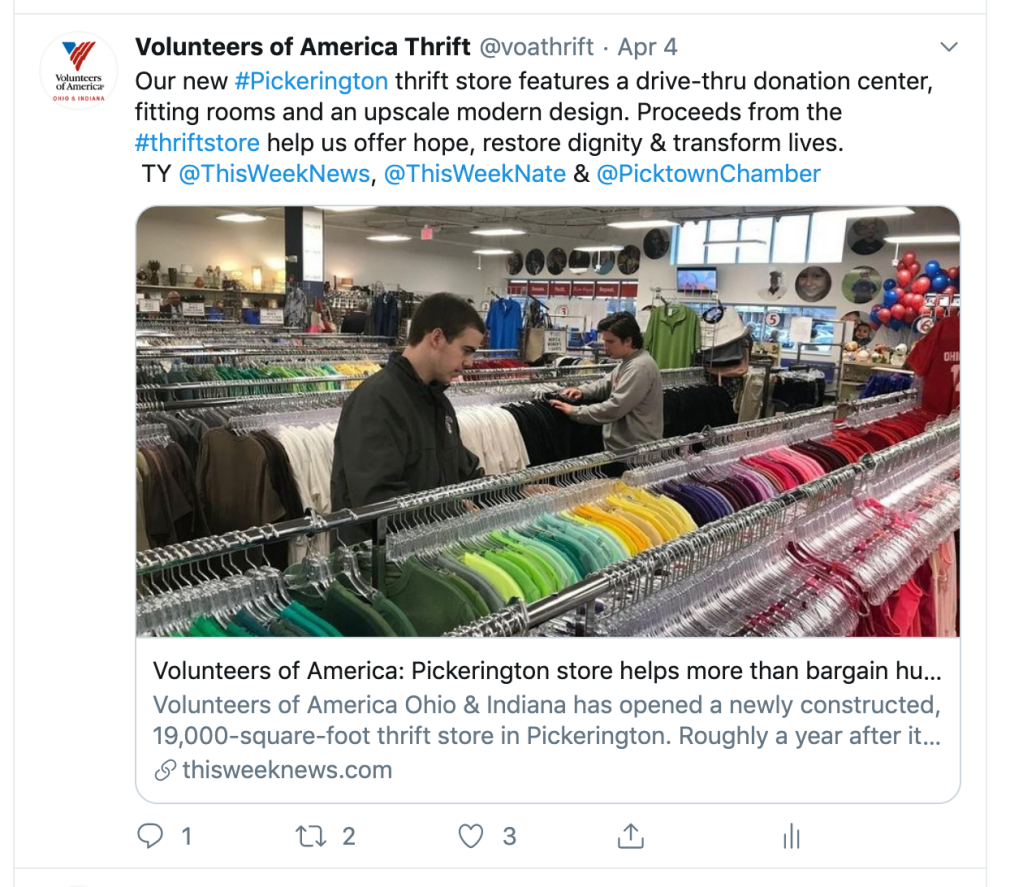This screenshot has height=887, width=1023.
Task: Open the share upload icon
Action: 630,835
